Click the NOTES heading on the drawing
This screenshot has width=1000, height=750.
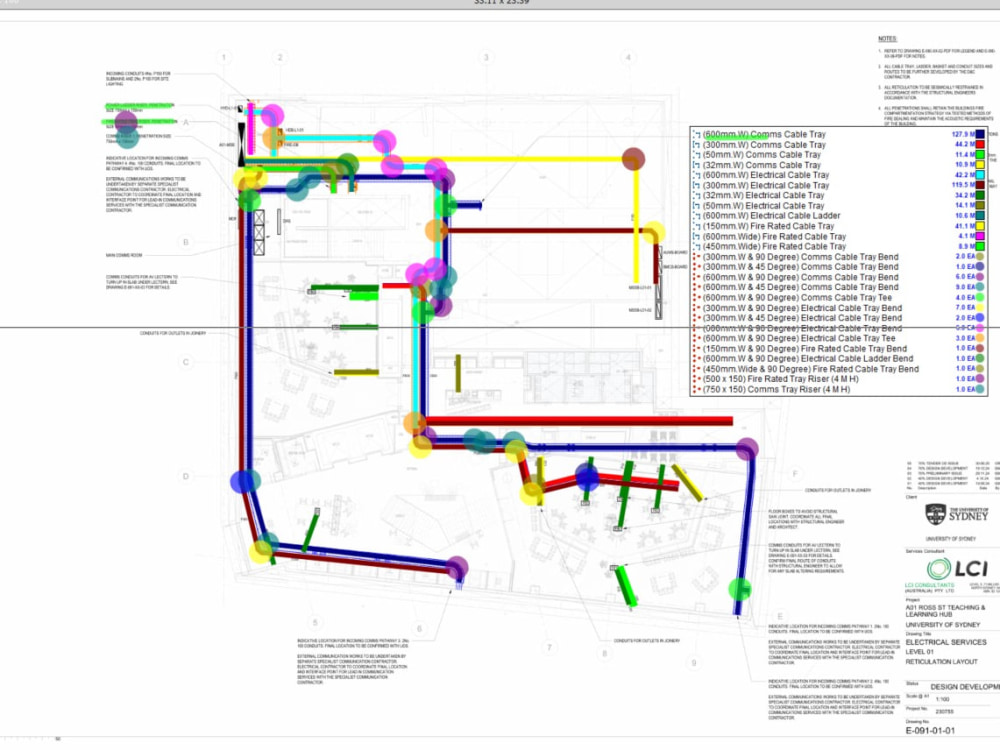[x=887, y=39]
